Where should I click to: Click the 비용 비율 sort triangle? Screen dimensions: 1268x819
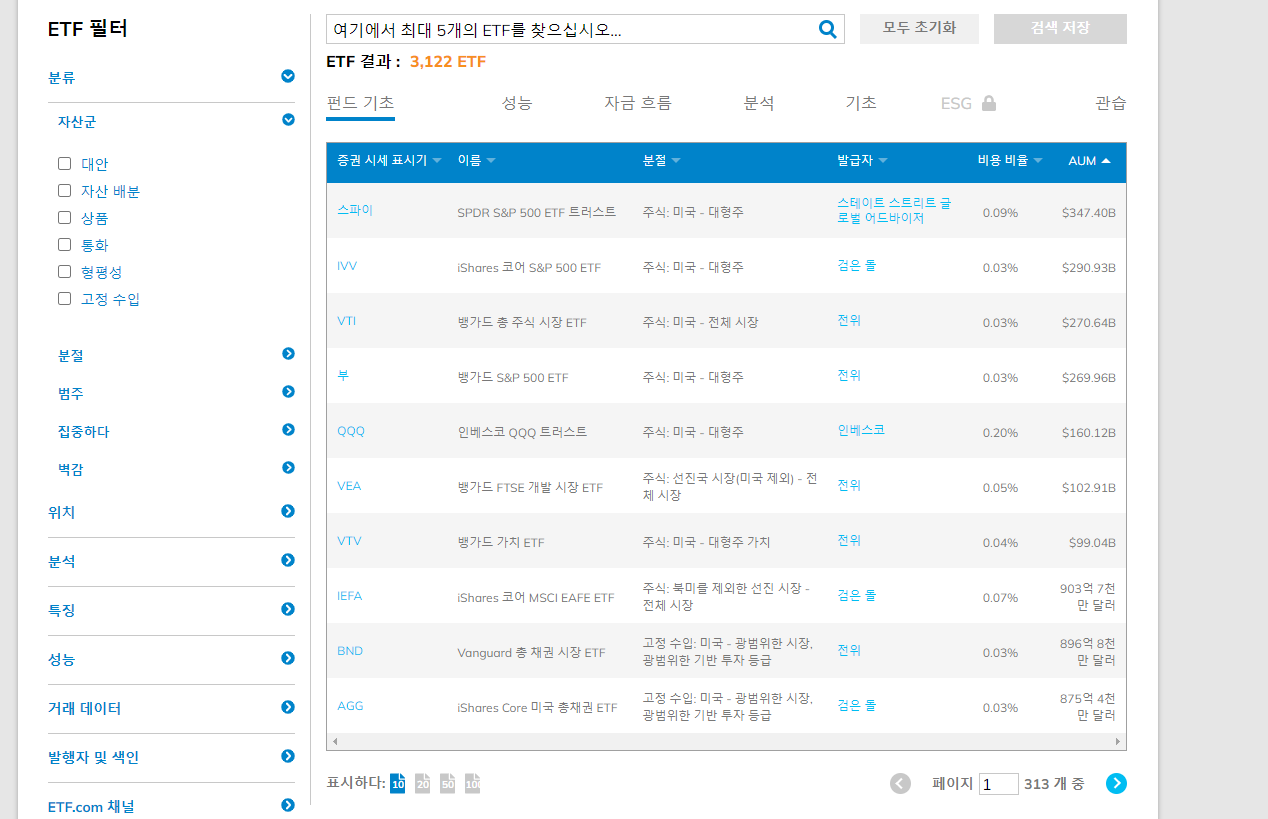click(1037, 159)
